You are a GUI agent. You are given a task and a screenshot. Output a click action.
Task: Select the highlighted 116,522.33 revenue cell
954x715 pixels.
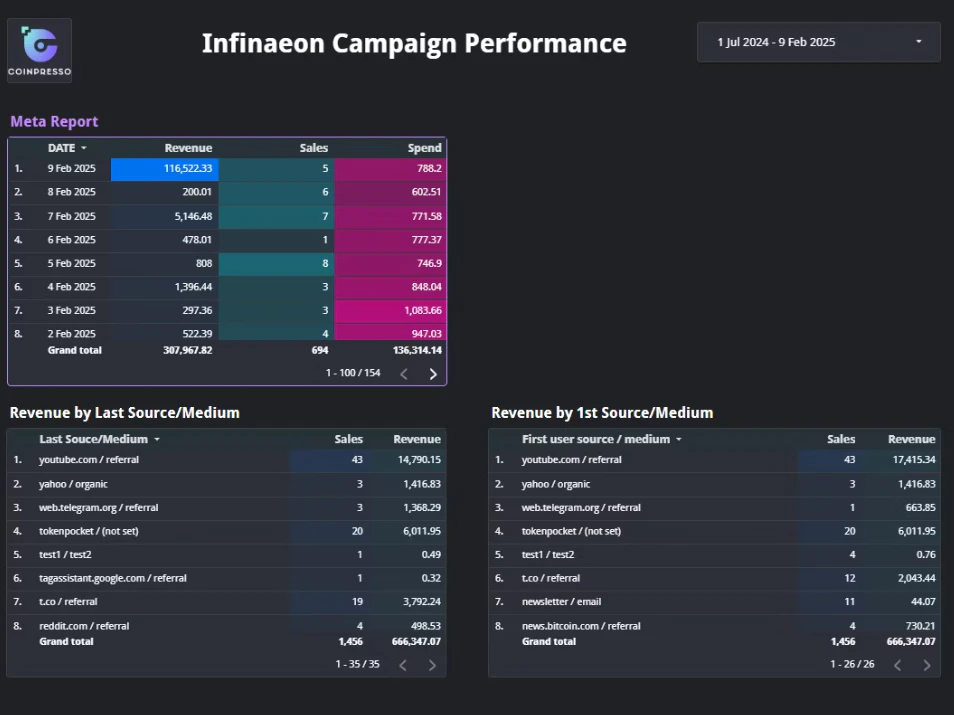click(x=165, y=169)
